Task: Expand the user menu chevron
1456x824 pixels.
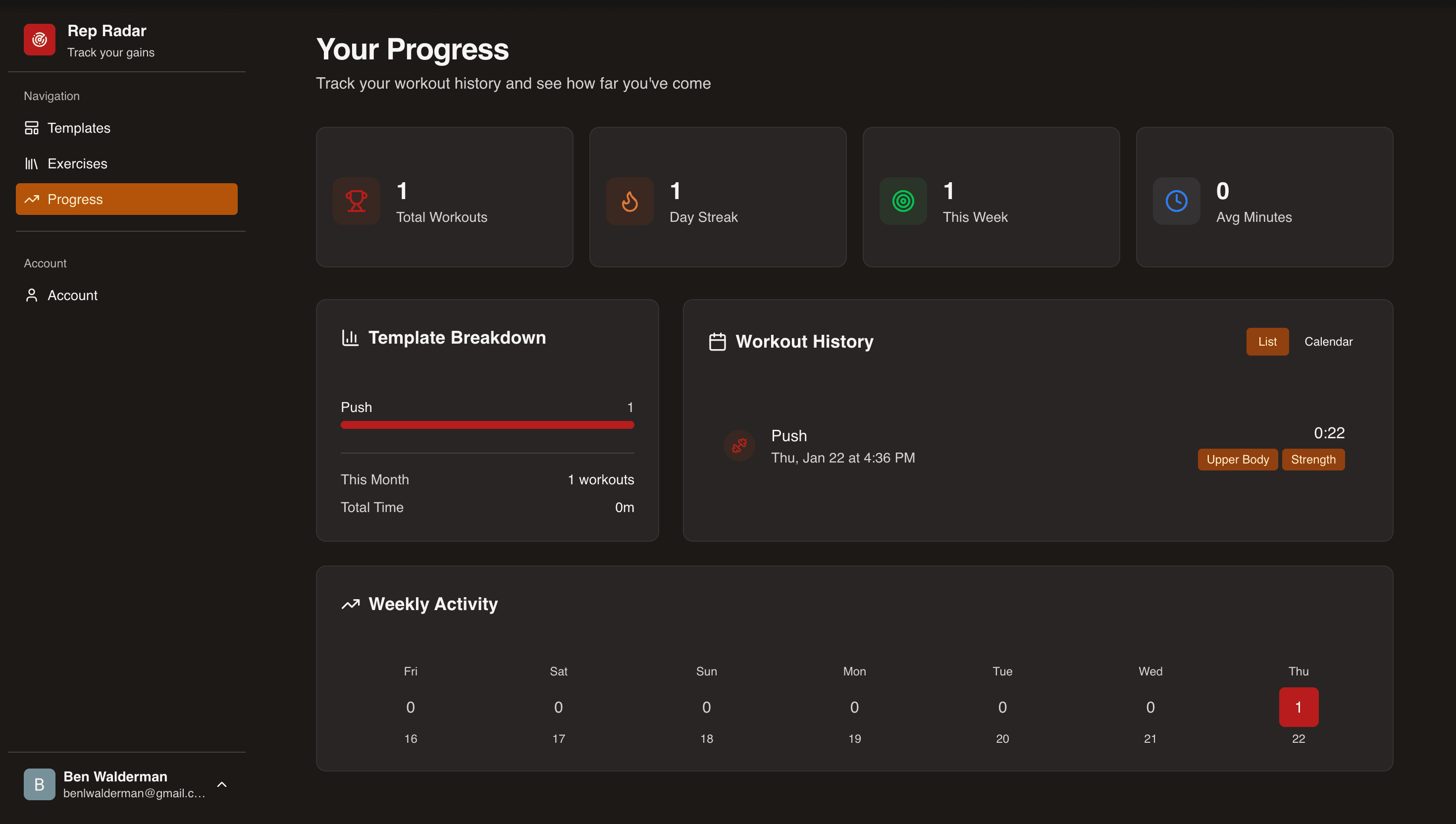Action: point(222,784)
